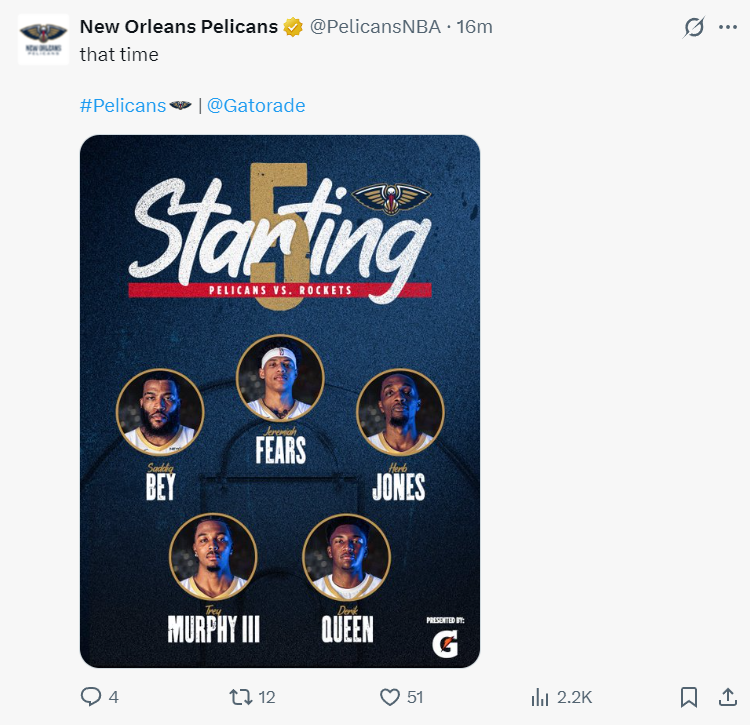This screenshot has height=725, width=750.
Task: Open the @Gatorade mention link
Action: pos(256,105)
